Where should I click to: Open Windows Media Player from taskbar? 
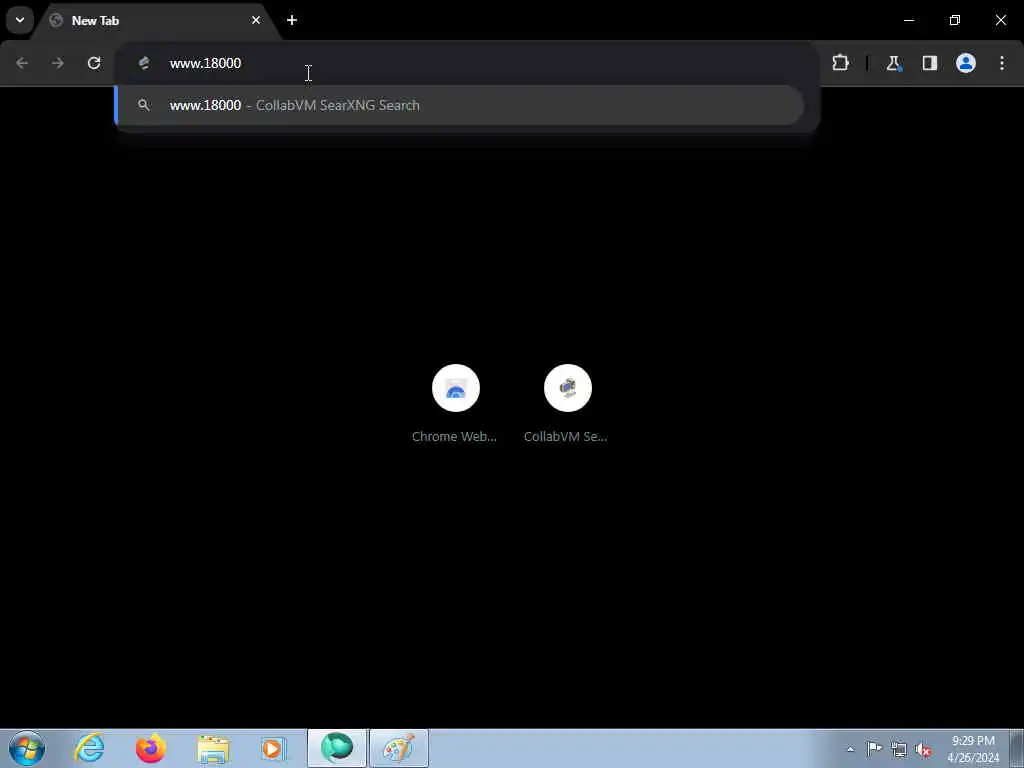click(x=274, y=748)
